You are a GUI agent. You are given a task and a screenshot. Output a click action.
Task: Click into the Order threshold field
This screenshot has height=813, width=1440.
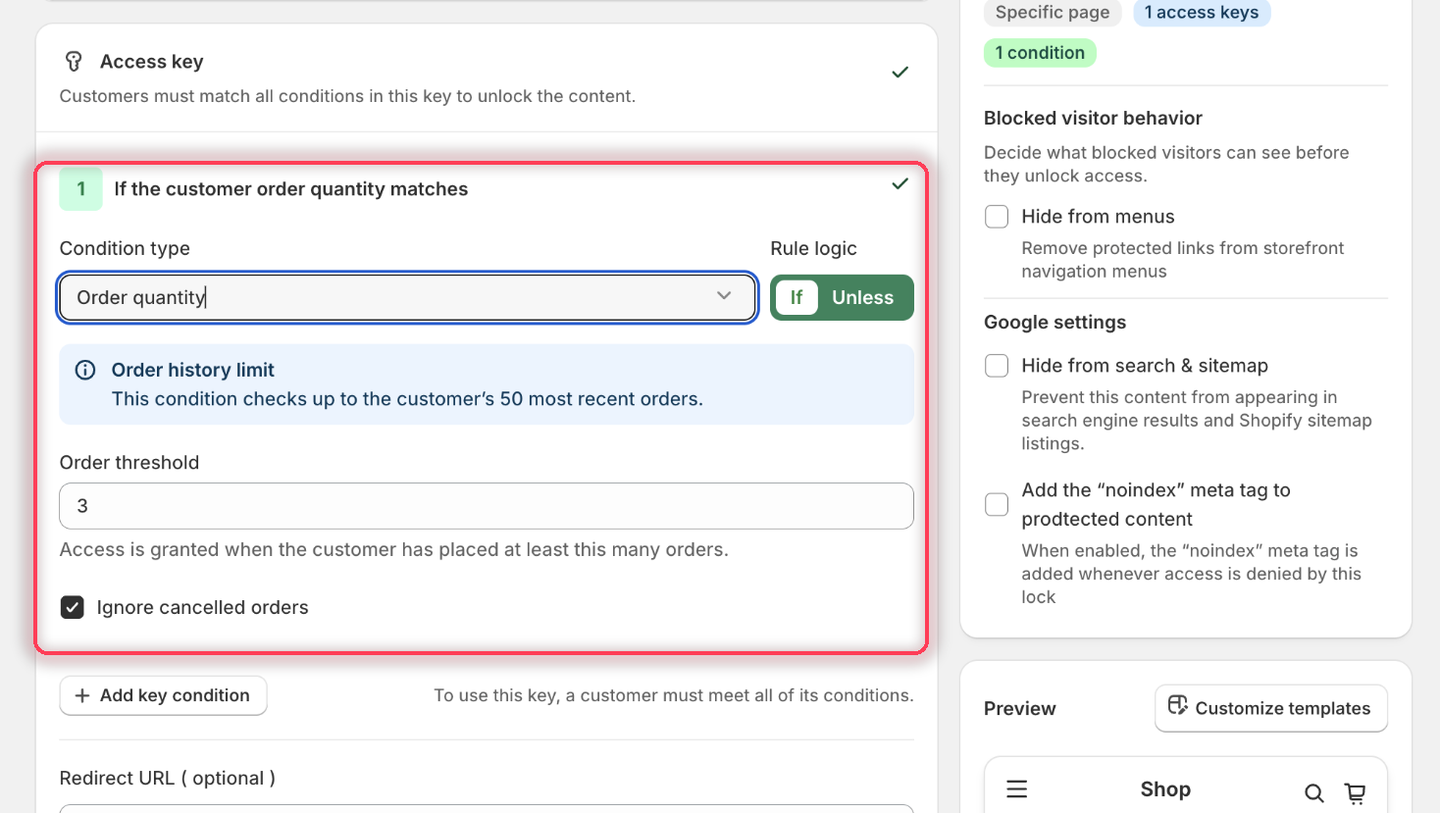(486, 506)
